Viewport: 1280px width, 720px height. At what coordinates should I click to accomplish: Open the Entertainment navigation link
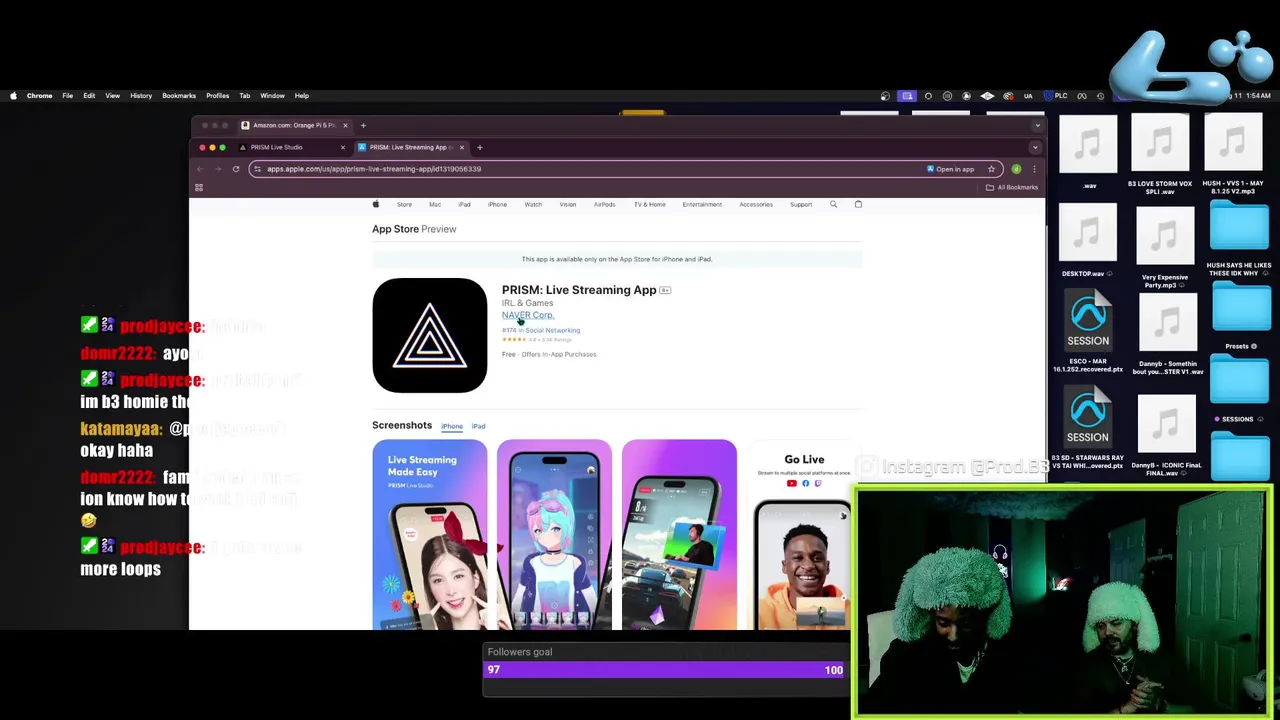702,204
